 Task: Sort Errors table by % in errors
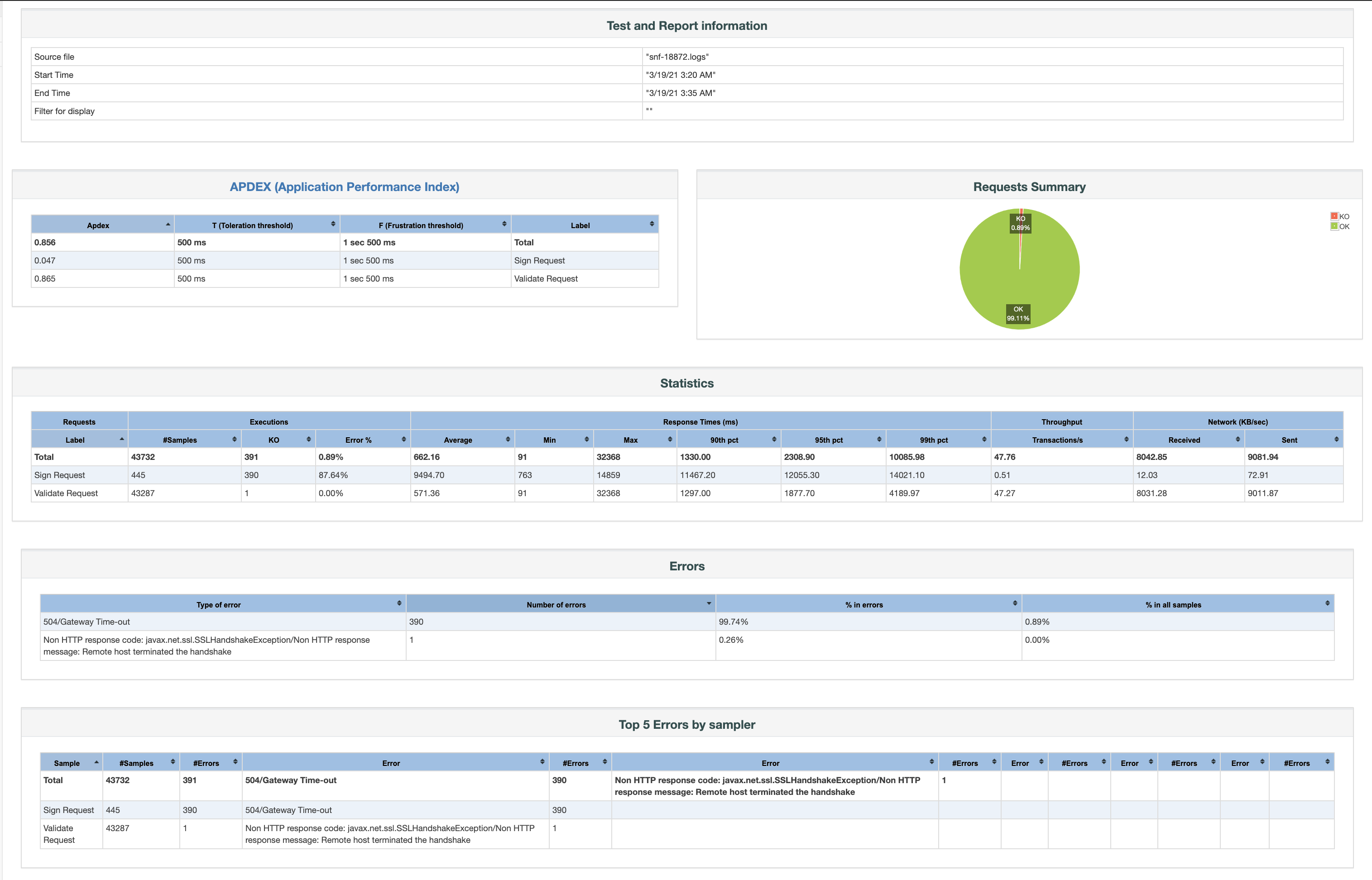(1015, 604)
